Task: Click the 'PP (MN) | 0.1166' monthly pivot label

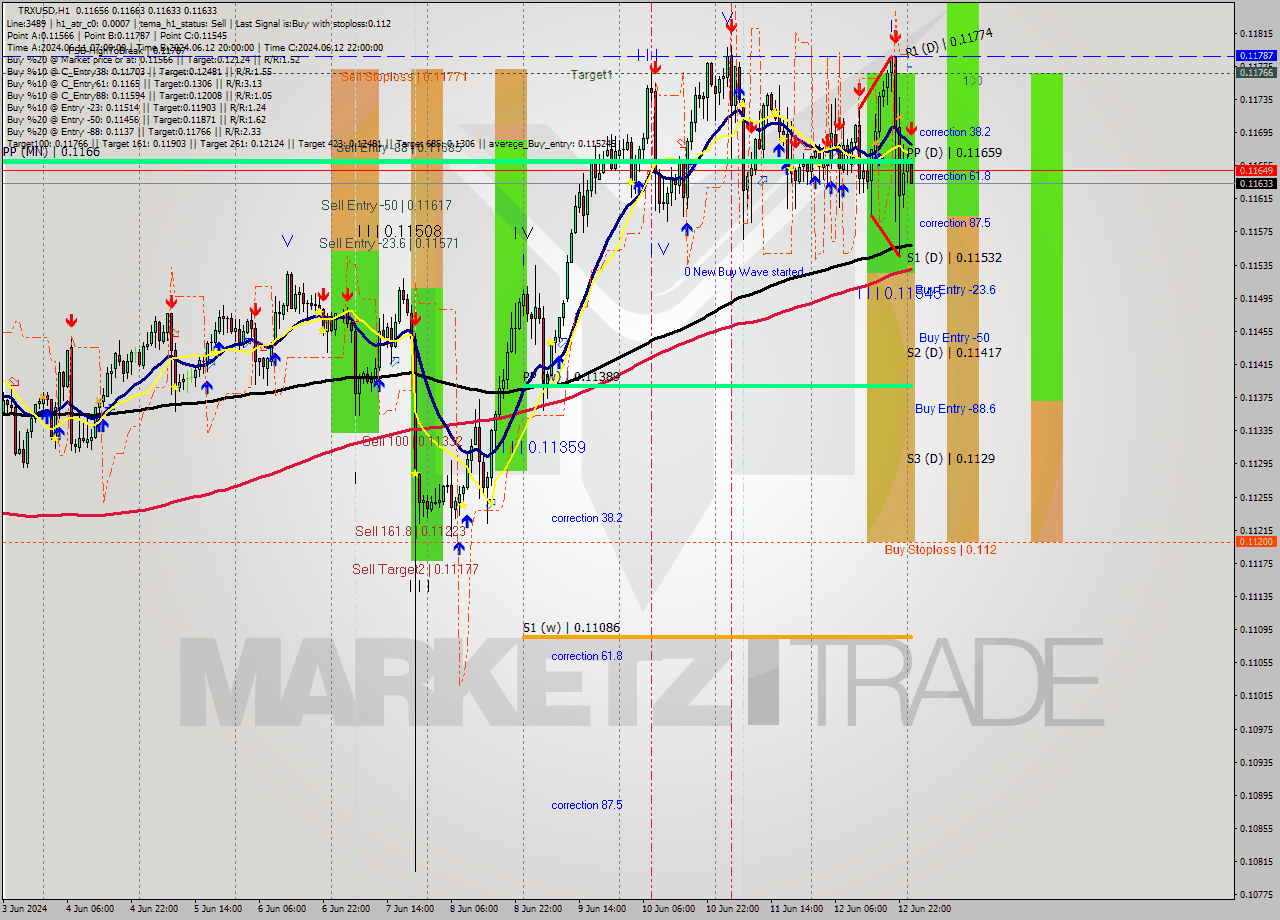Action: [51, 151]
